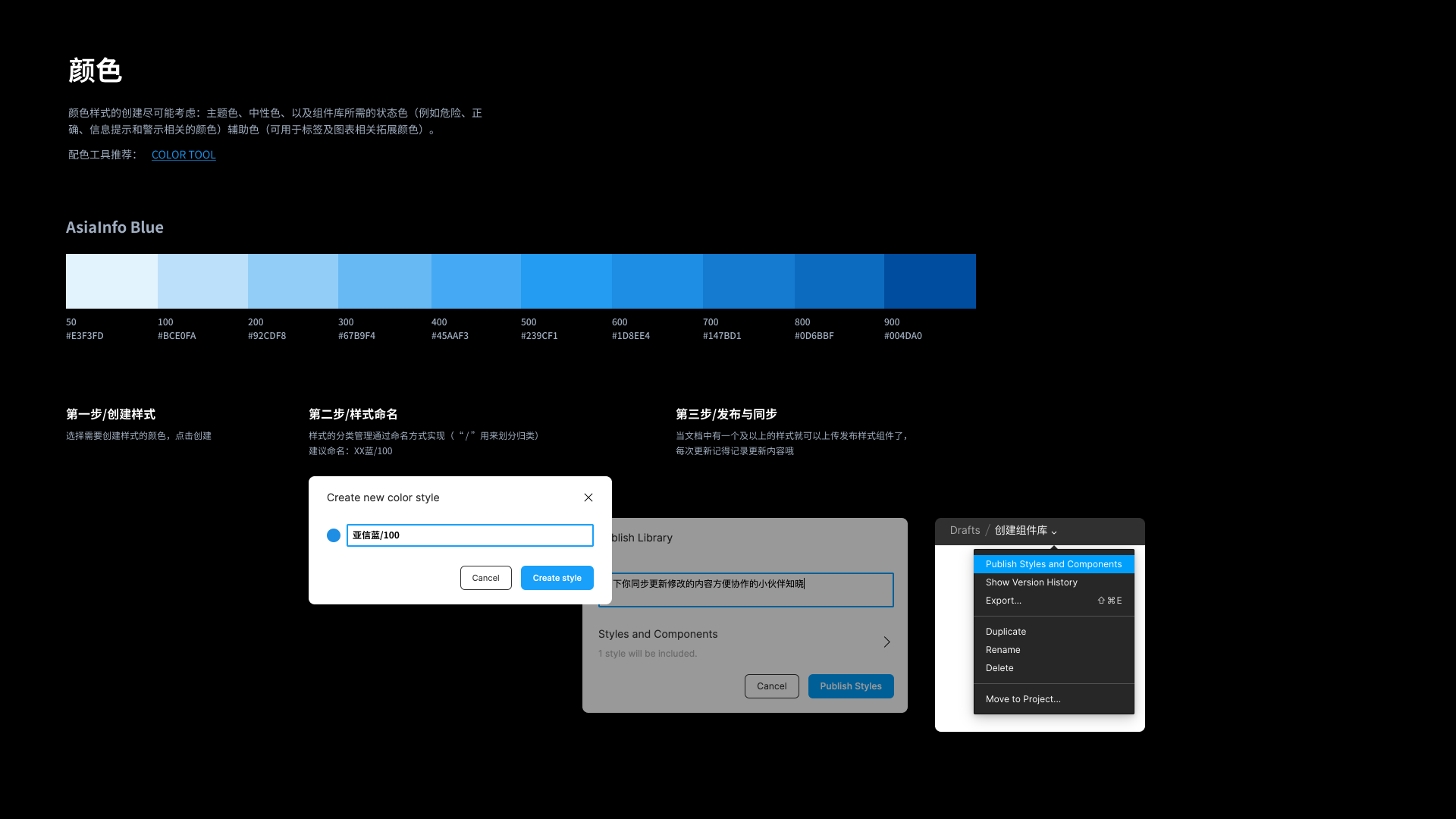The height and width of the screenshot is (819, 1456).
Task: Click the Publish Styles and Components option
Action: click(x=1053, y=563)
